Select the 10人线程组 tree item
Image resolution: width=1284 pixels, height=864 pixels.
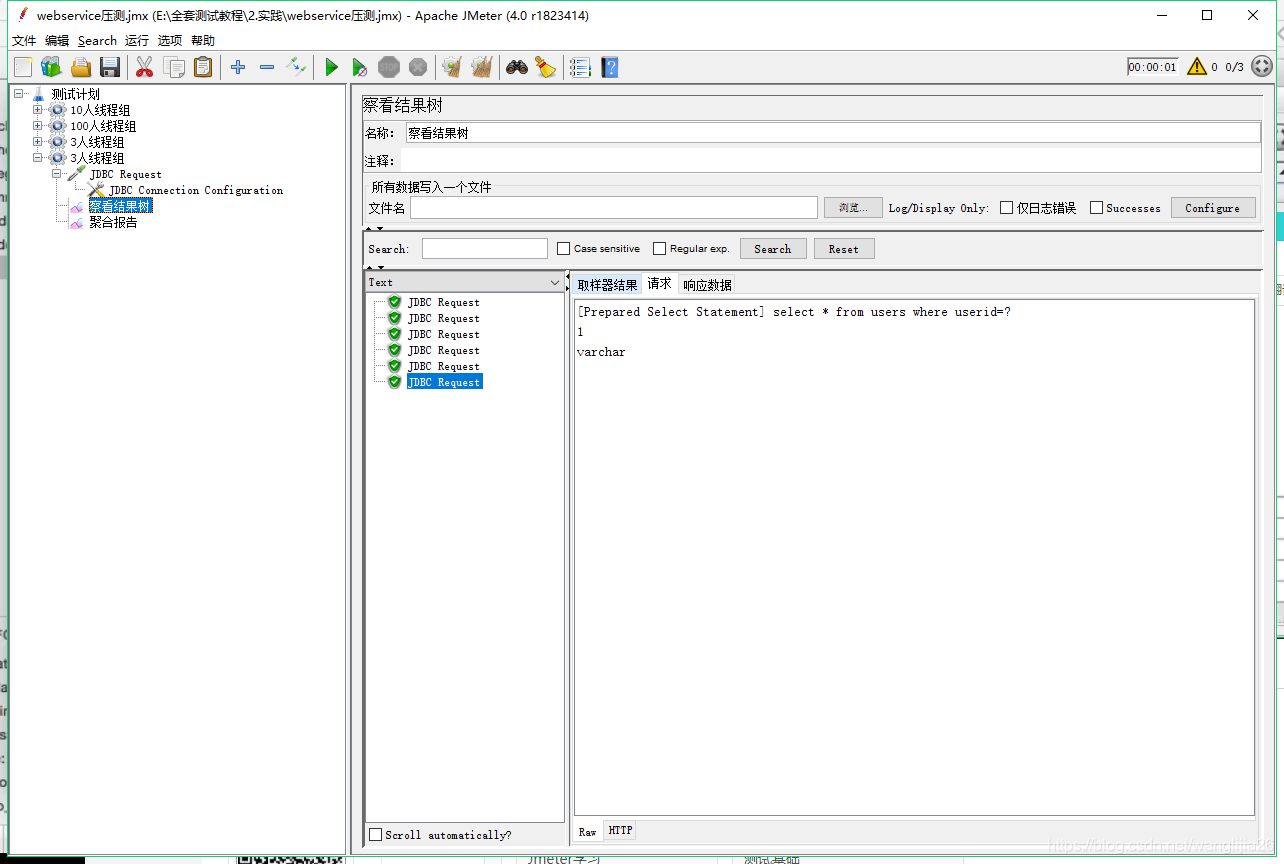(100, 110)
